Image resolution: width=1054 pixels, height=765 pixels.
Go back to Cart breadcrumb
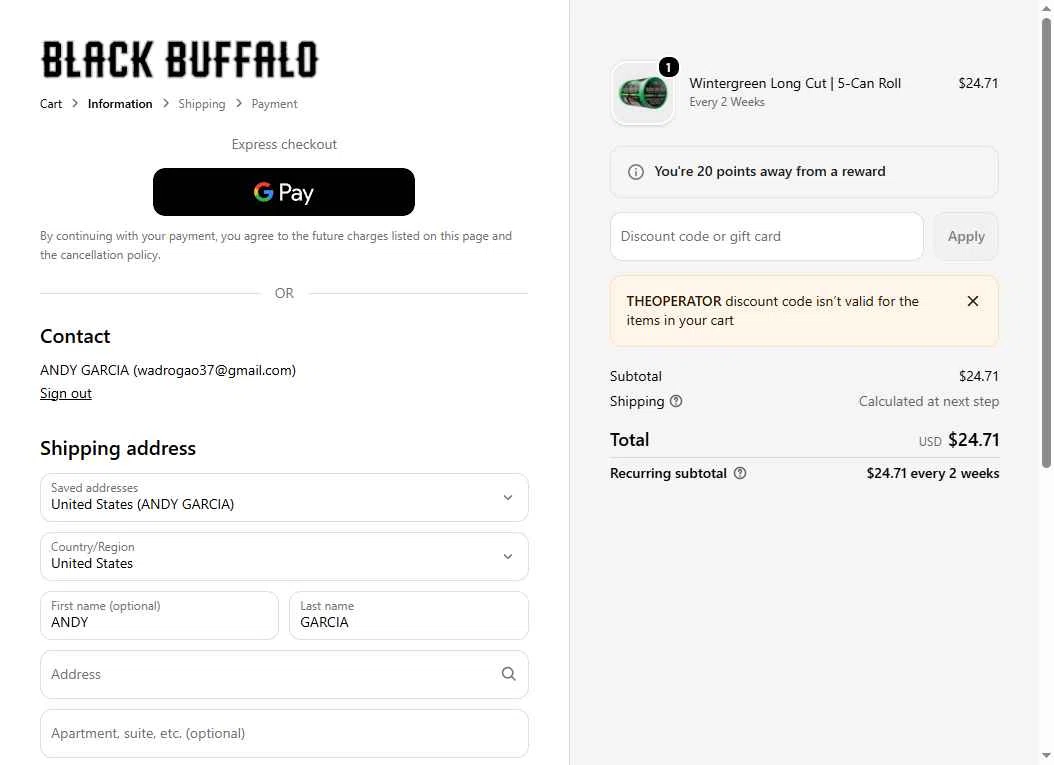50,104
